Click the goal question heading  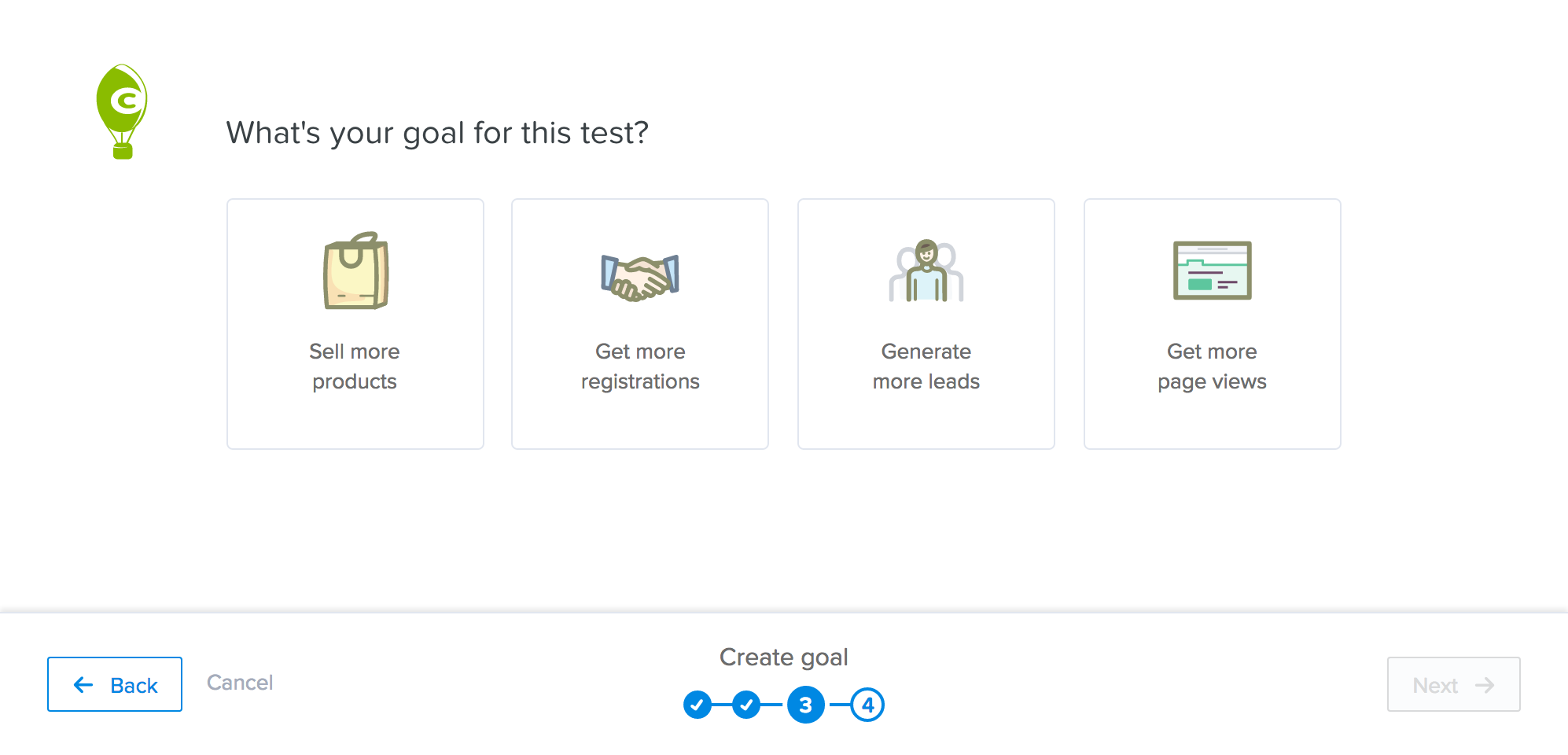437,133
